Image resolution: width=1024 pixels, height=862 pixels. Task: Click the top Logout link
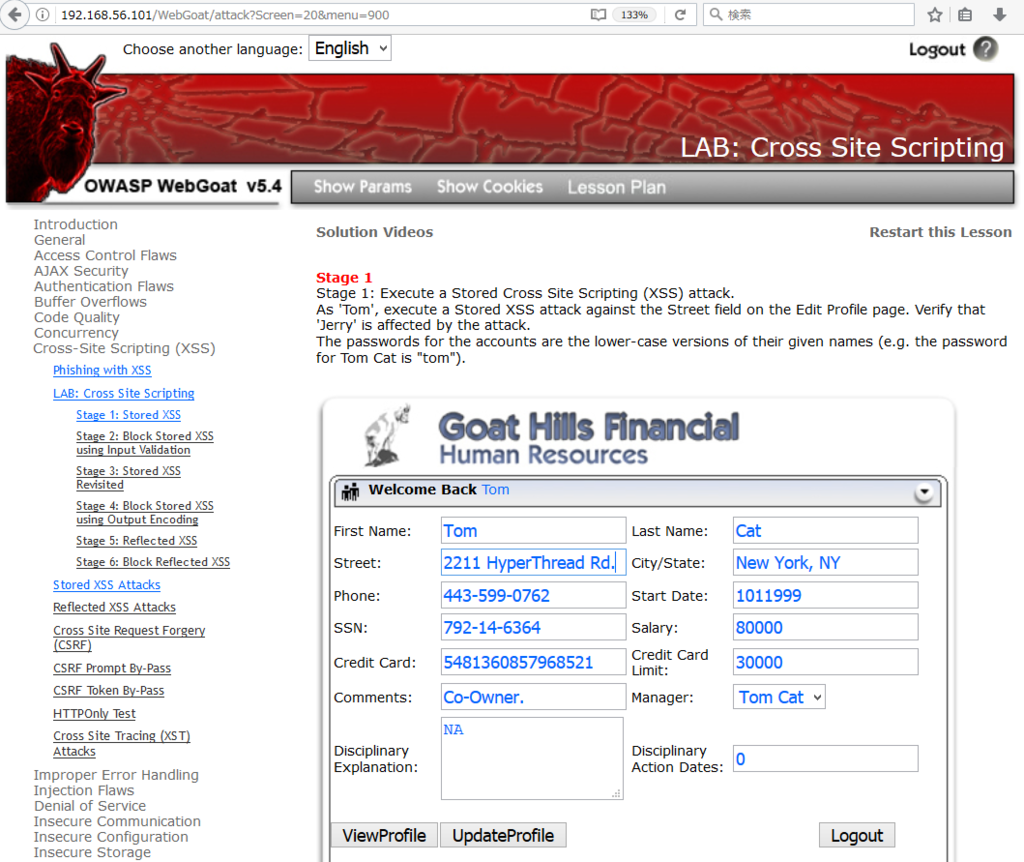[936, 50]
